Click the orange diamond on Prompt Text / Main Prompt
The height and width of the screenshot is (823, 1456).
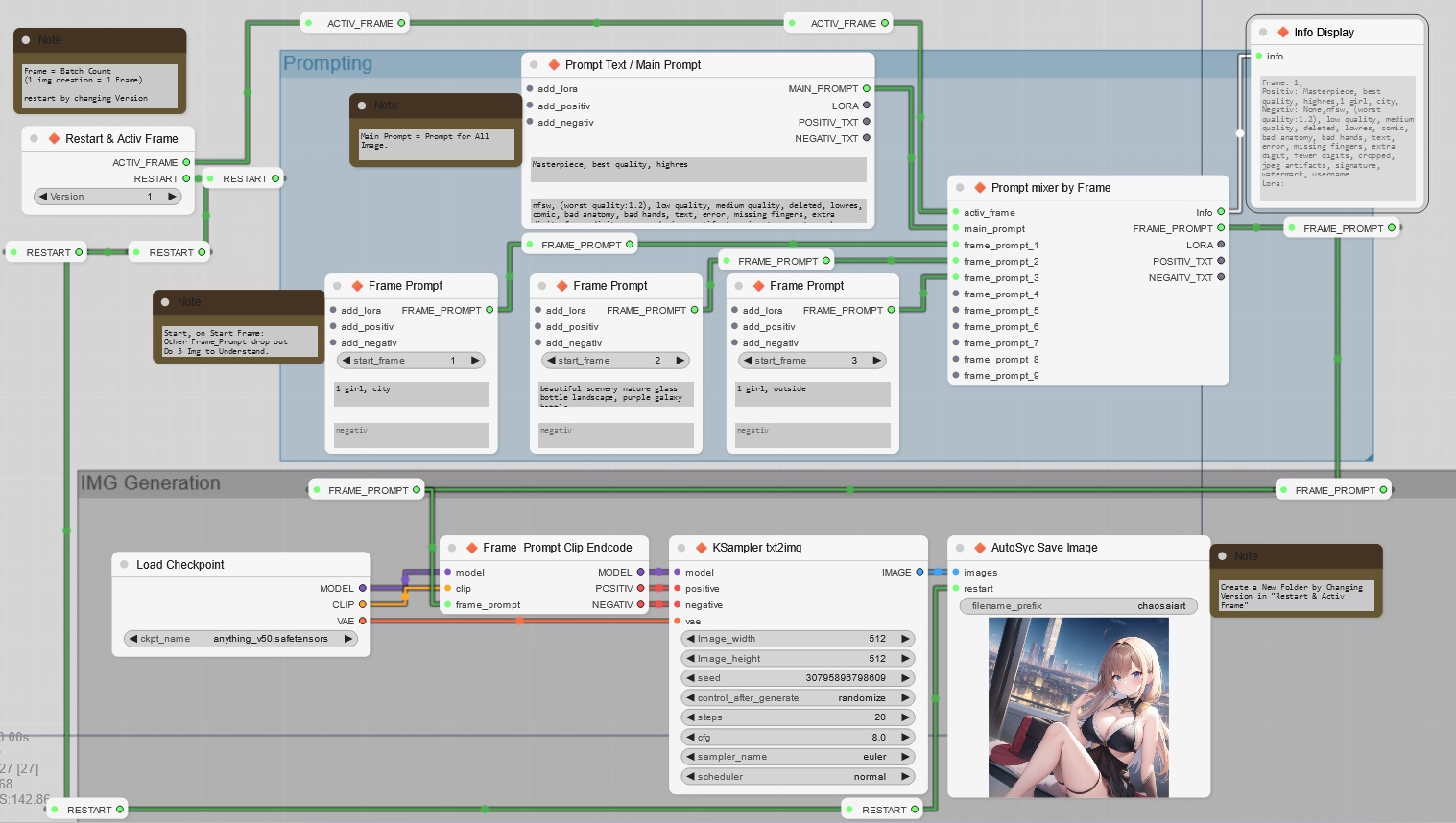(x=554, y=65)
